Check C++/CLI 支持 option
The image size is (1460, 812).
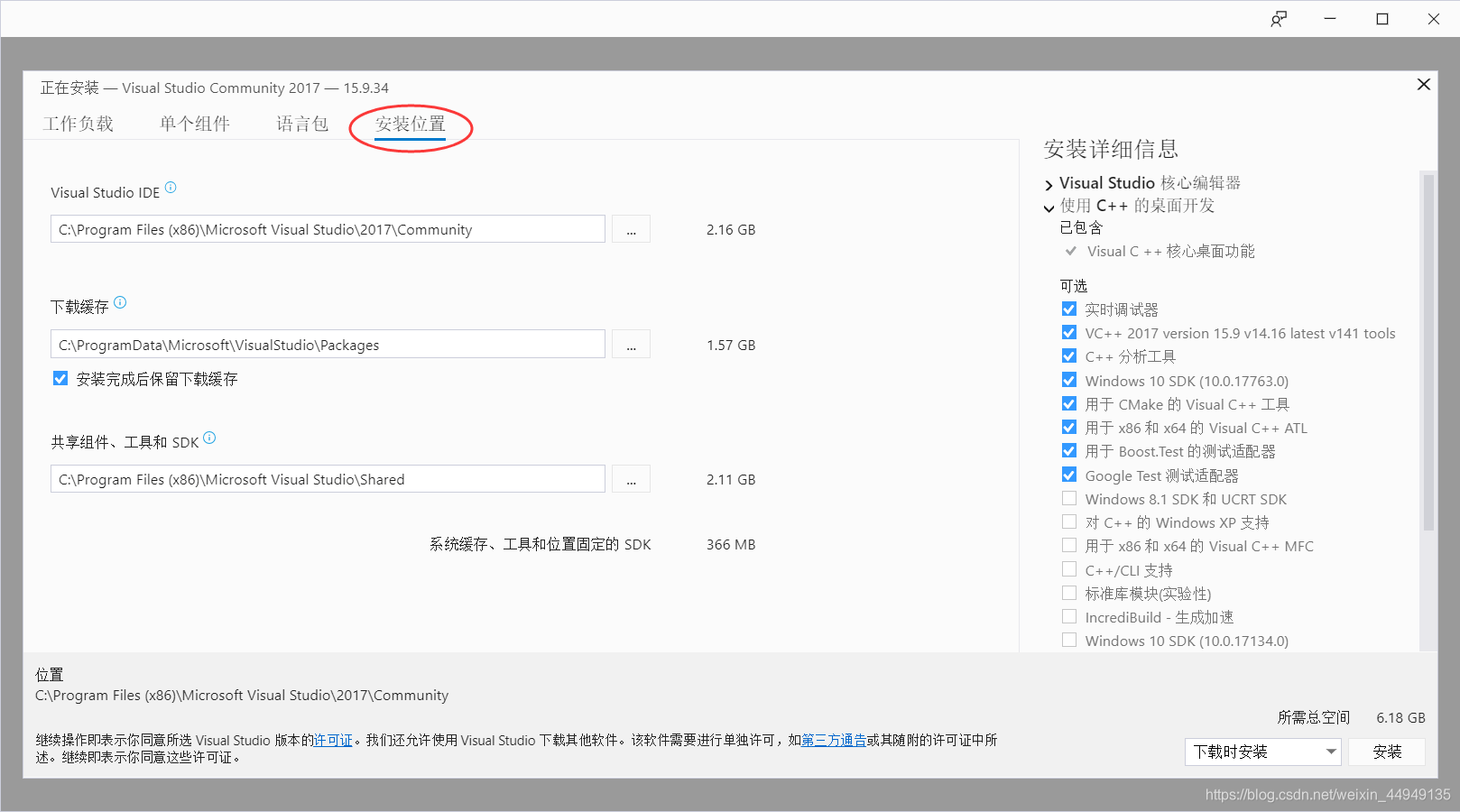[x=1069, y=569]
